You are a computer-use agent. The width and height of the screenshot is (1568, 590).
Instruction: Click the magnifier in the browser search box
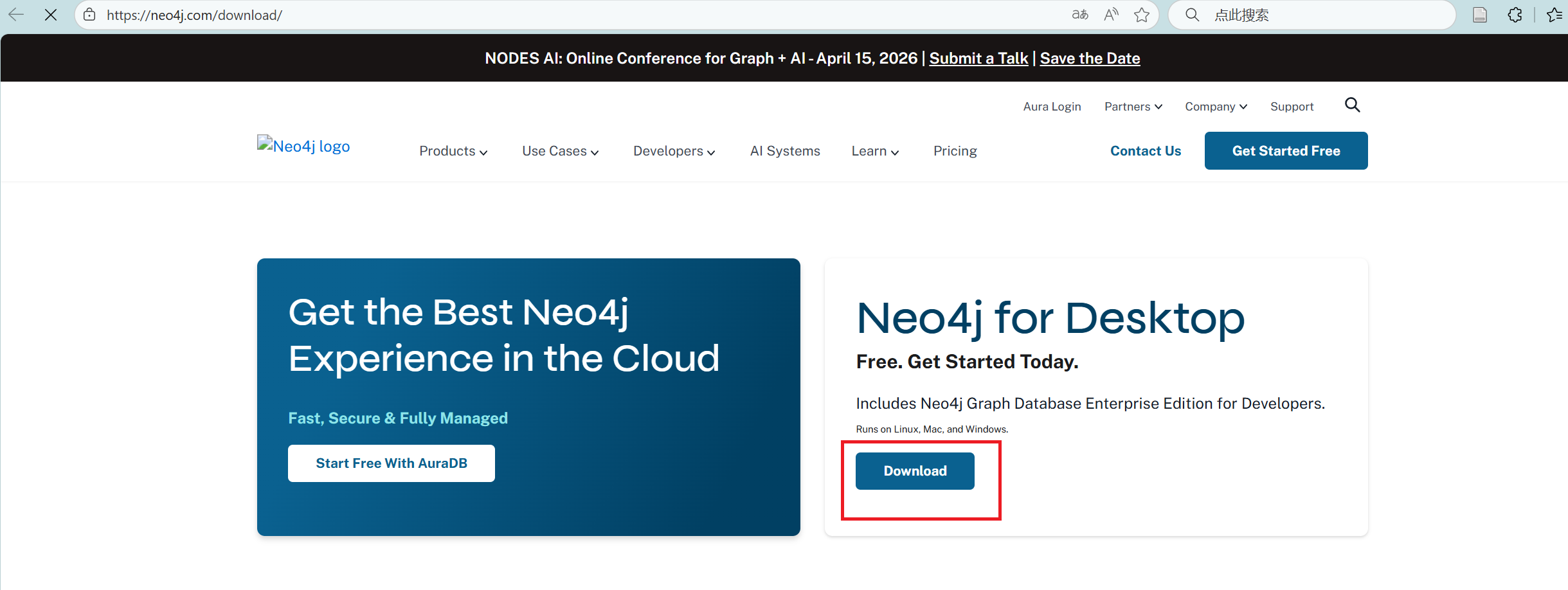(1192, 15)
